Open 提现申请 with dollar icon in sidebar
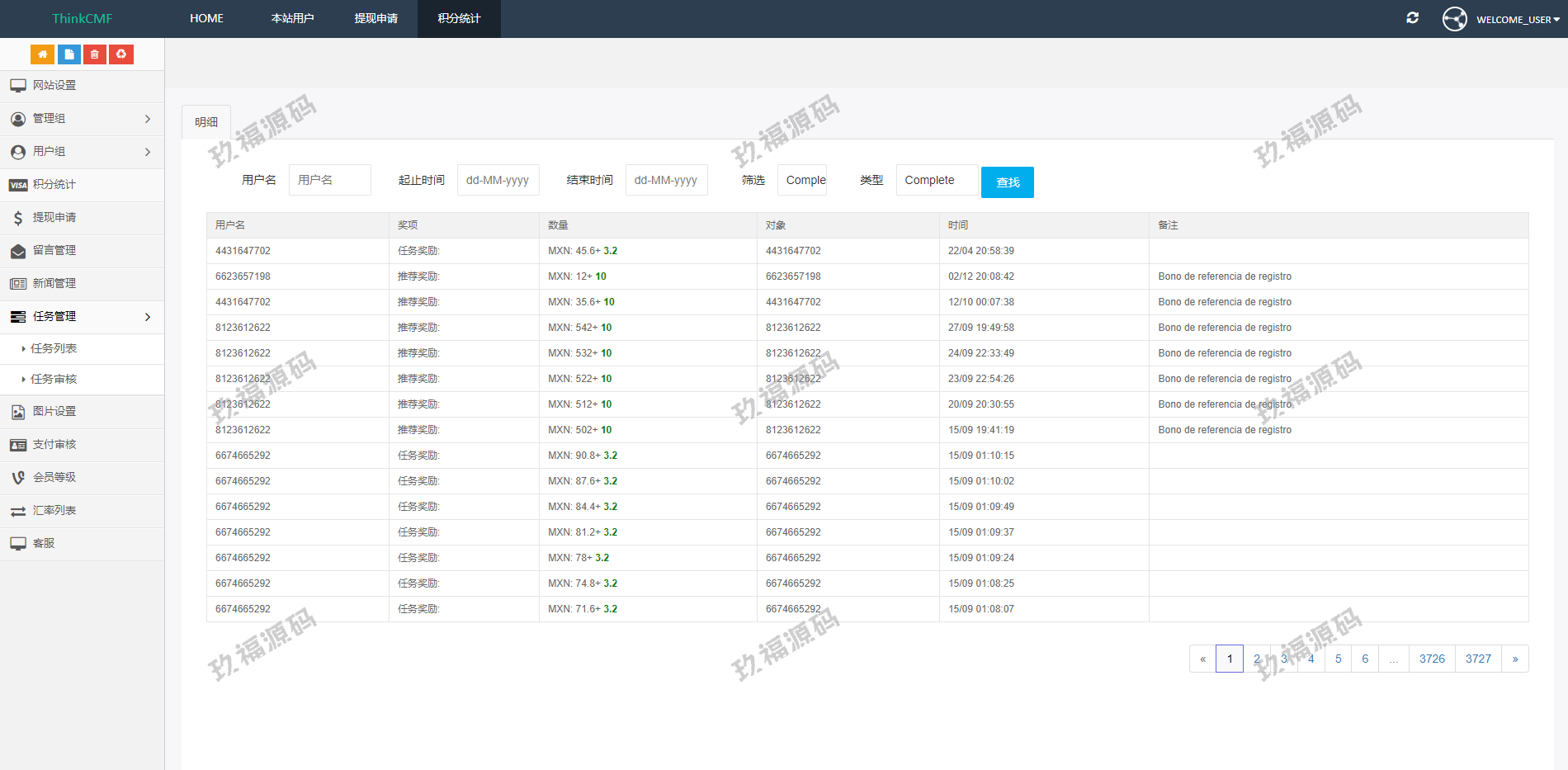Viewport: 1568px width, 770px height. coord(54,218)
